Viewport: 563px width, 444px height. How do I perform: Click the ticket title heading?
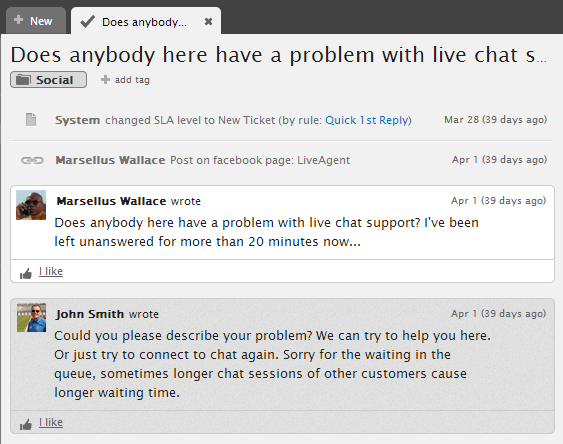[279, 56]
